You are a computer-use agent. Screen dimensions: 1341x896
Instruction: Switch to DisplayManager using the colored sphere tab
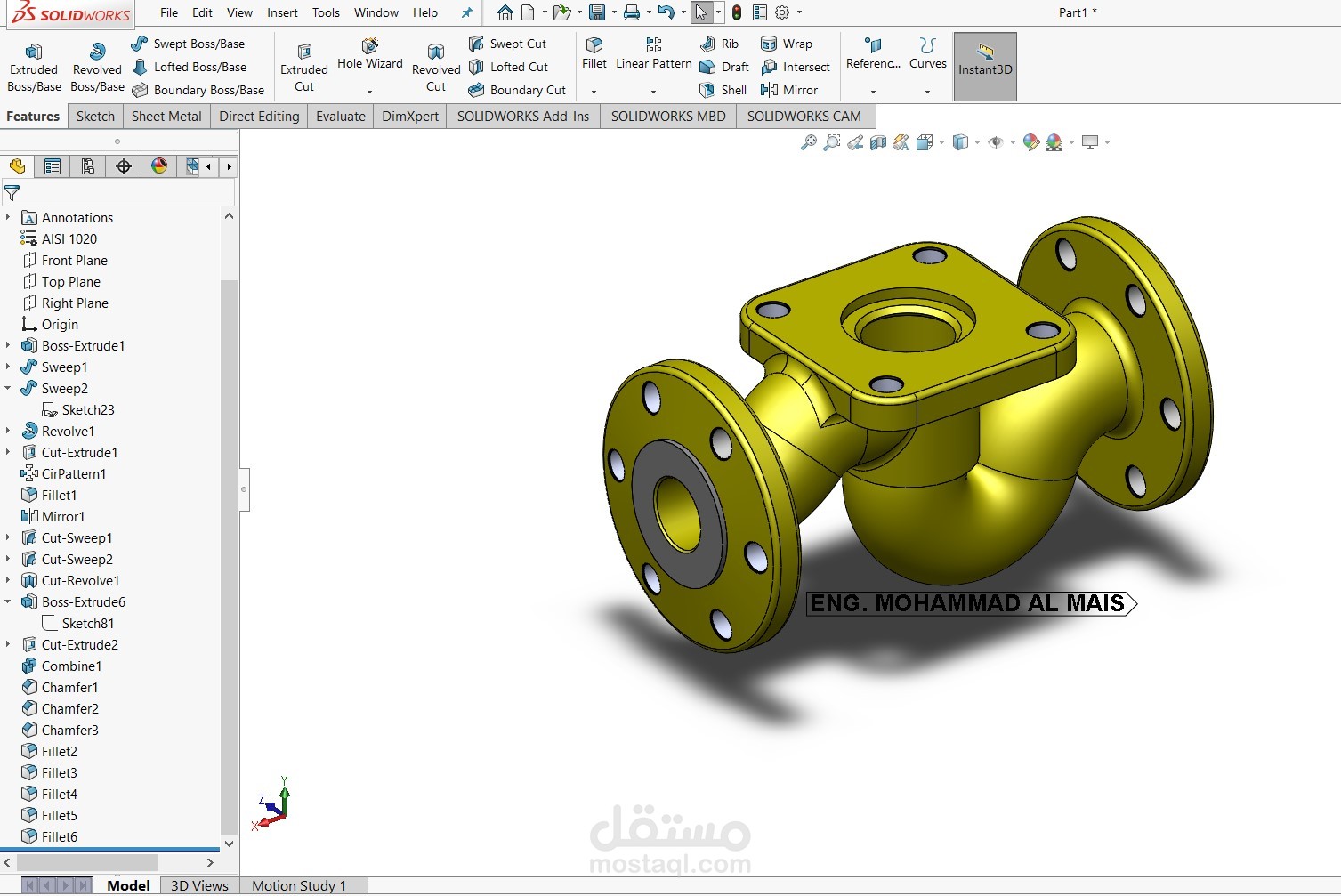[159, 166]
